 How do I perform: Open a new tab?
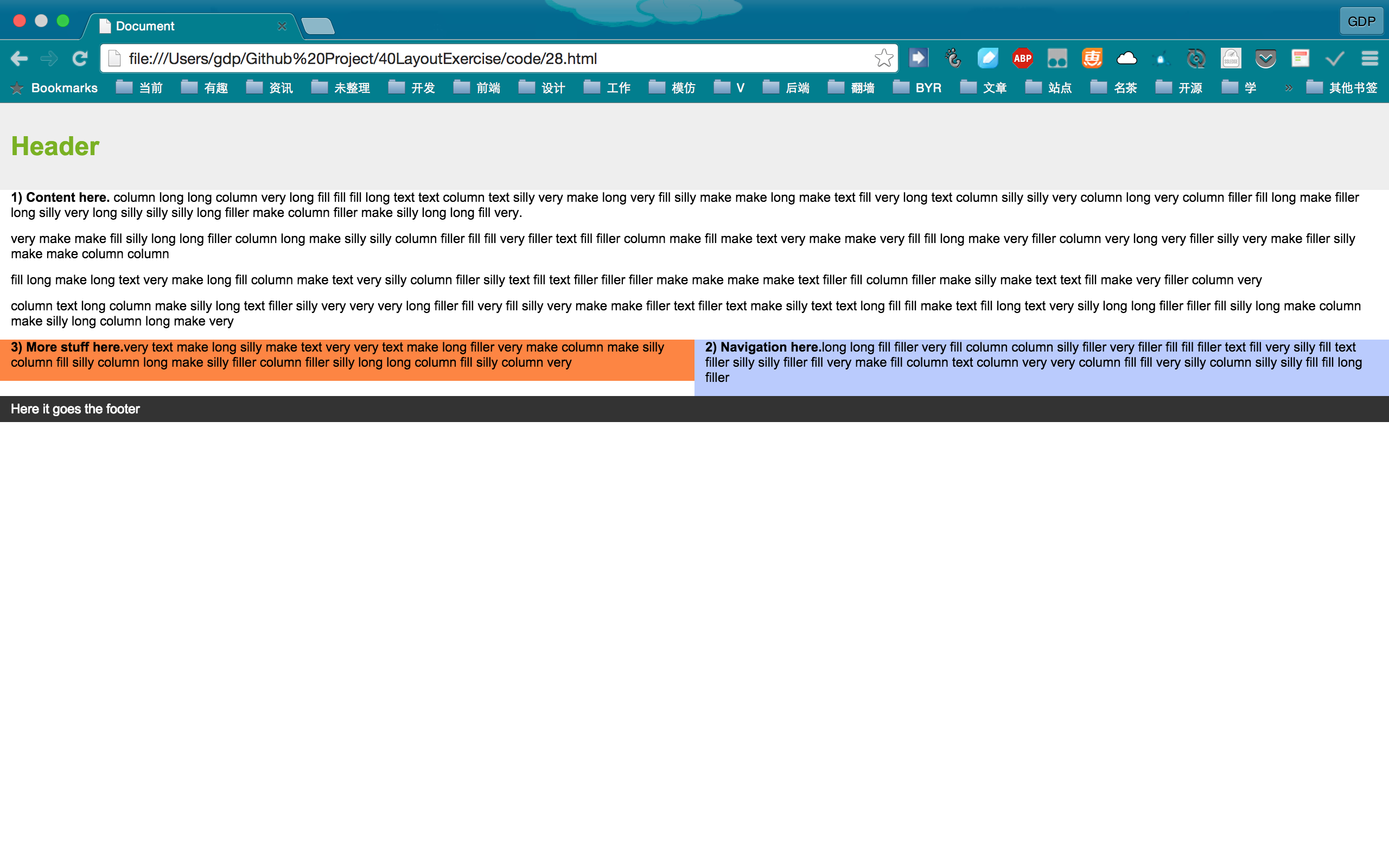click(317, 27)
